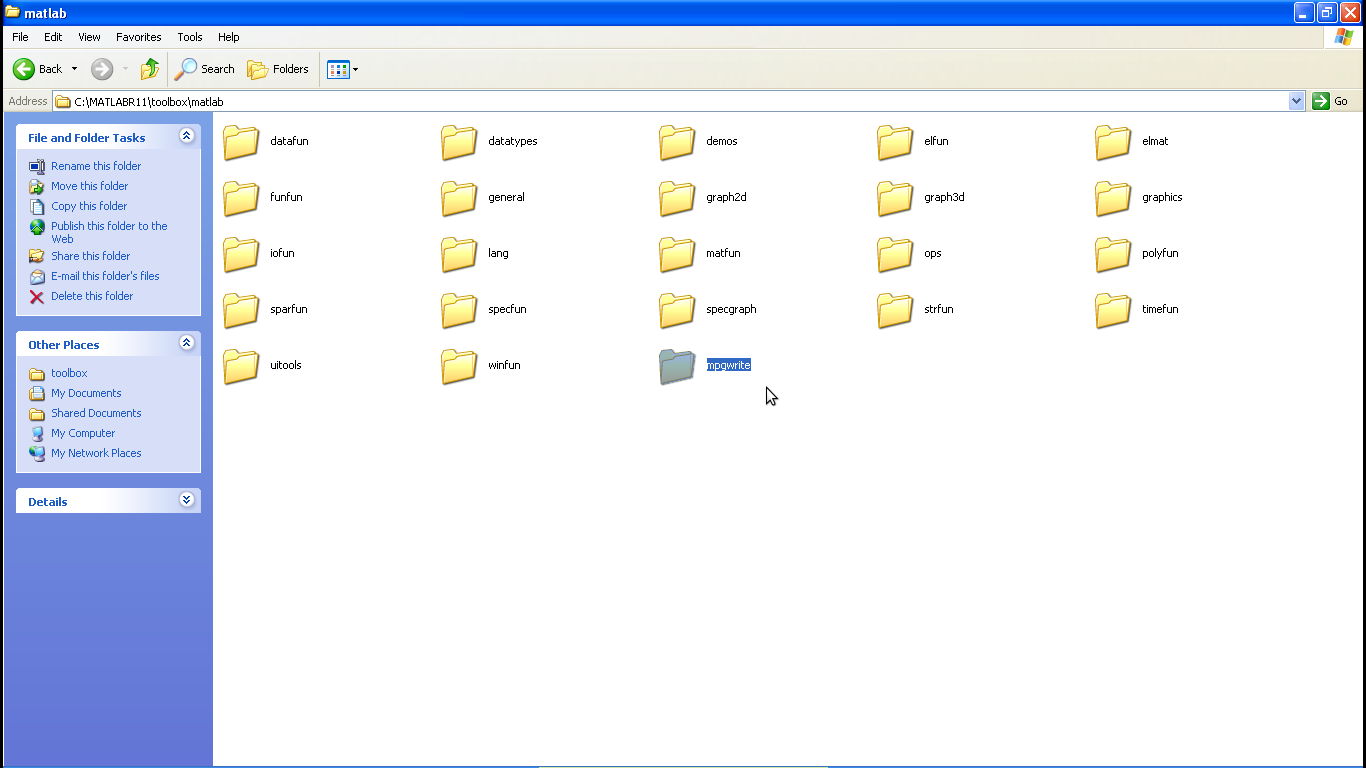Expand the address bar dropdown list

[1296, 101]
